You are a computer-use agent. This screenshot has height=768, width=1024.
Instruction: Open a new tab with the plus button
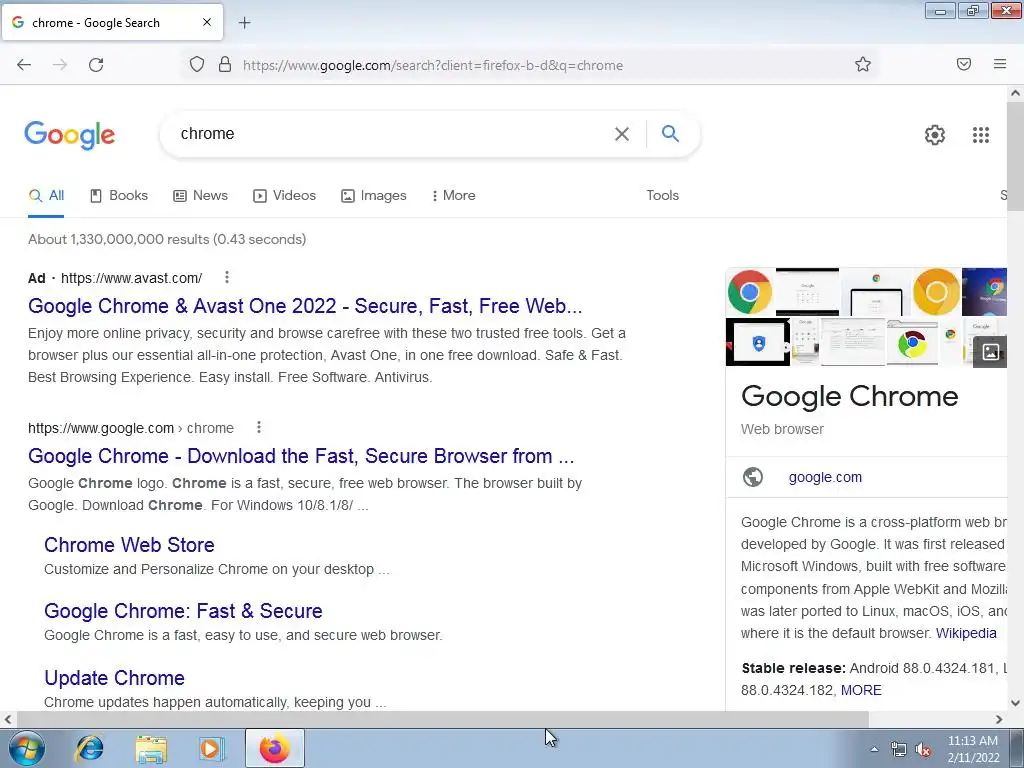point(244,23)
